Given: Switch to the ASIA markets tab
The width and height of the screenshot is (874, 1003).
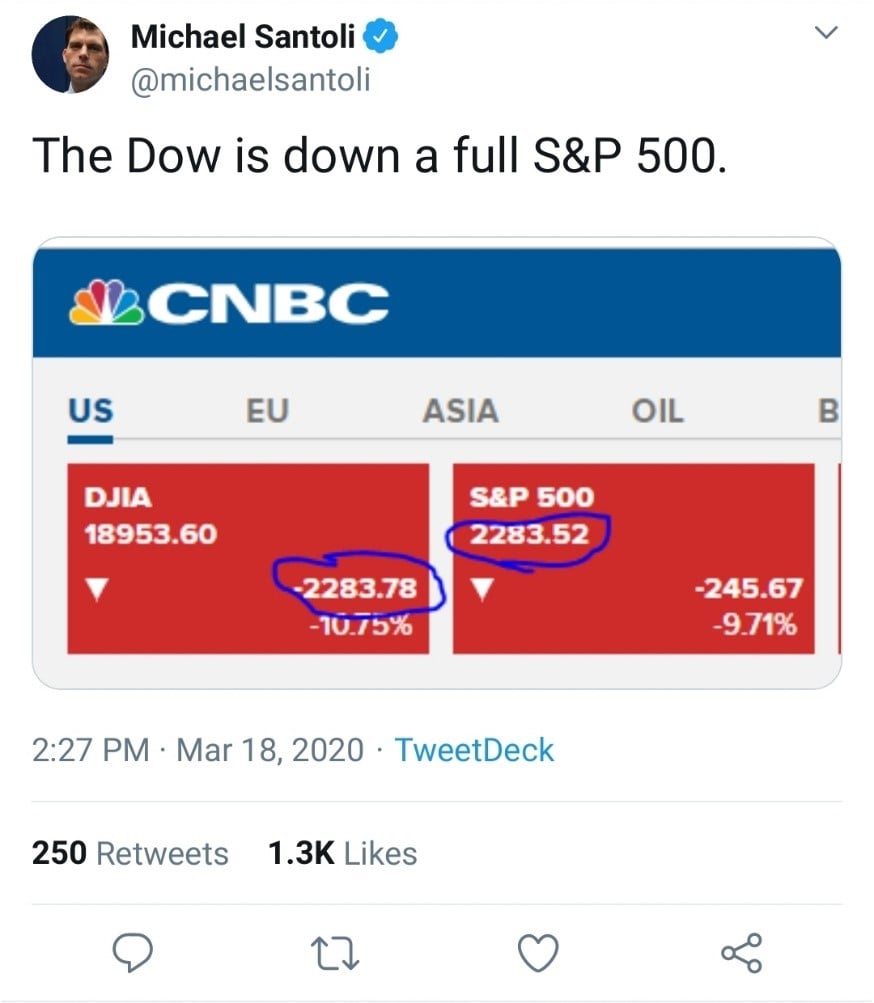Looking at the screenshot, I should coord(460,411).
